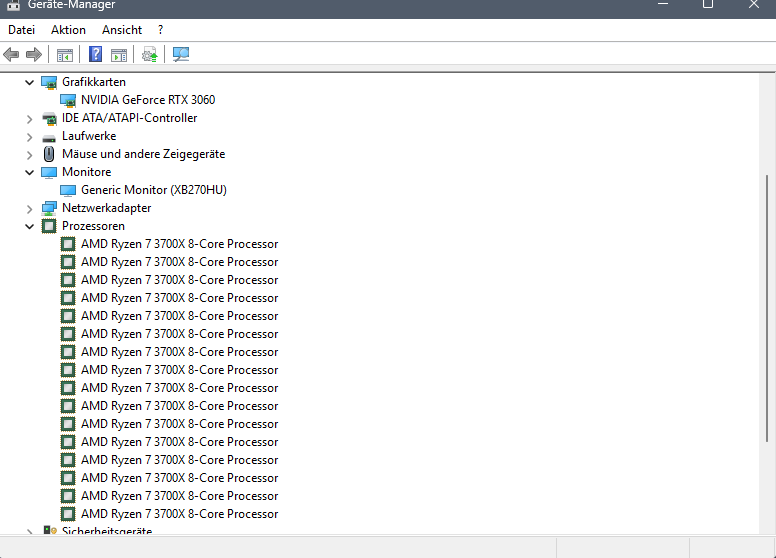Click the mouse icon beside Mäuse und andere Zeigegeräte

click(x=49, y=154)
